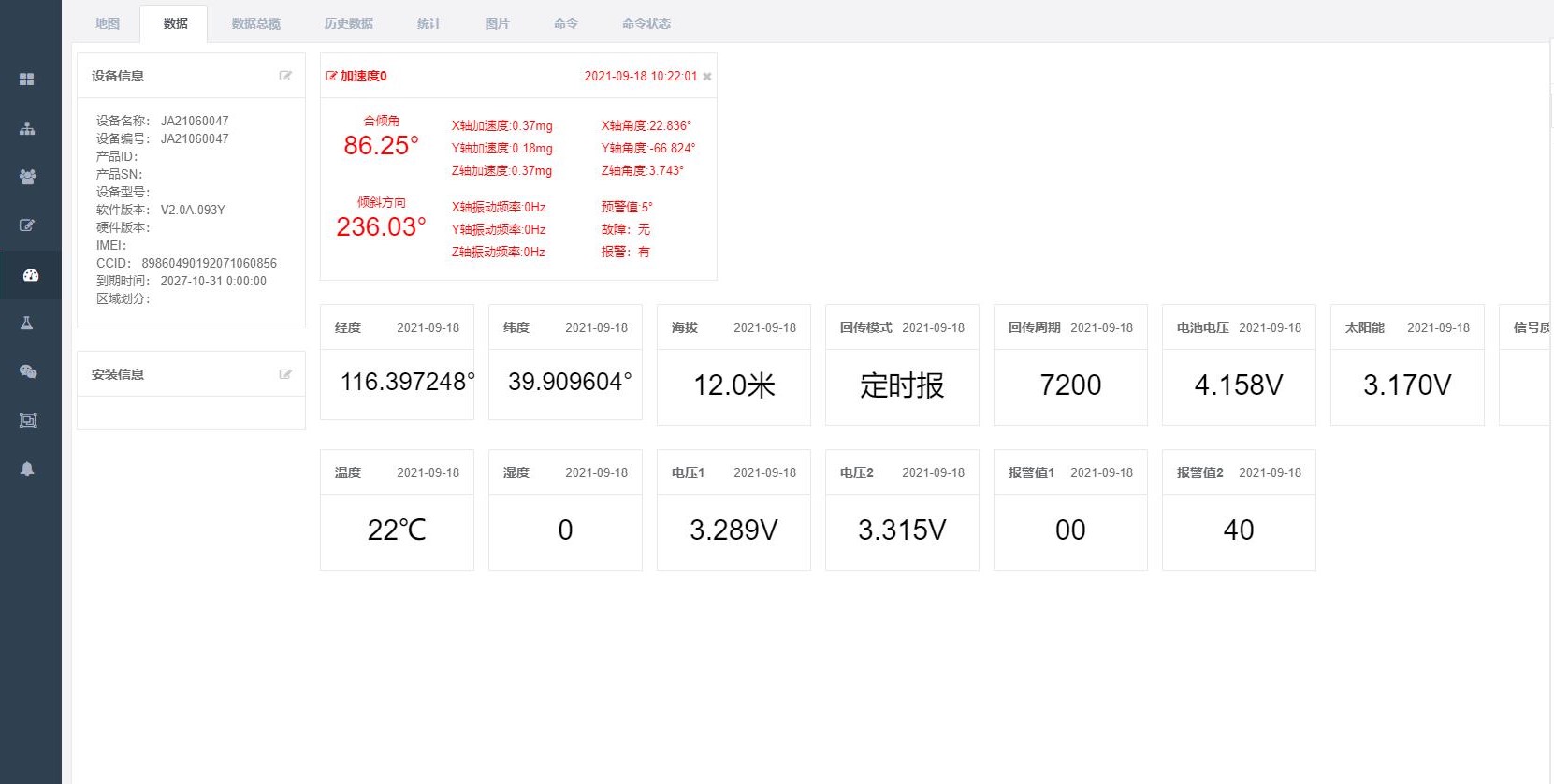Open the 历史数据 tab
The height and width of the screenshot is (784, 1554).
click(x=348, y=23)
